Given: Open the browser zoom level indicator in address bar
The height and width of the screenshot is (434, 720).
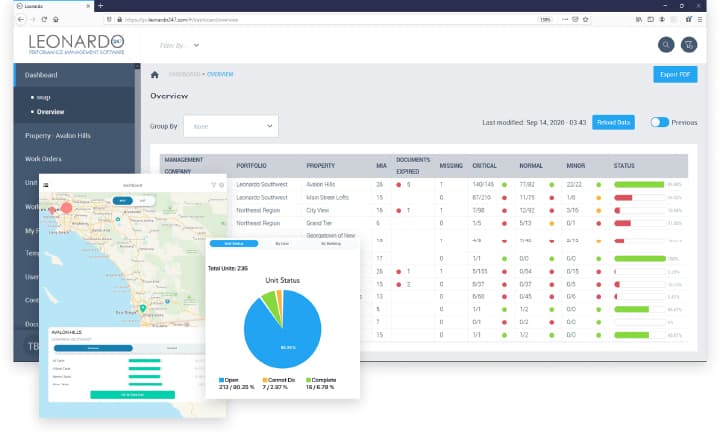Looking at the screenshot, I should click(545, 18).
